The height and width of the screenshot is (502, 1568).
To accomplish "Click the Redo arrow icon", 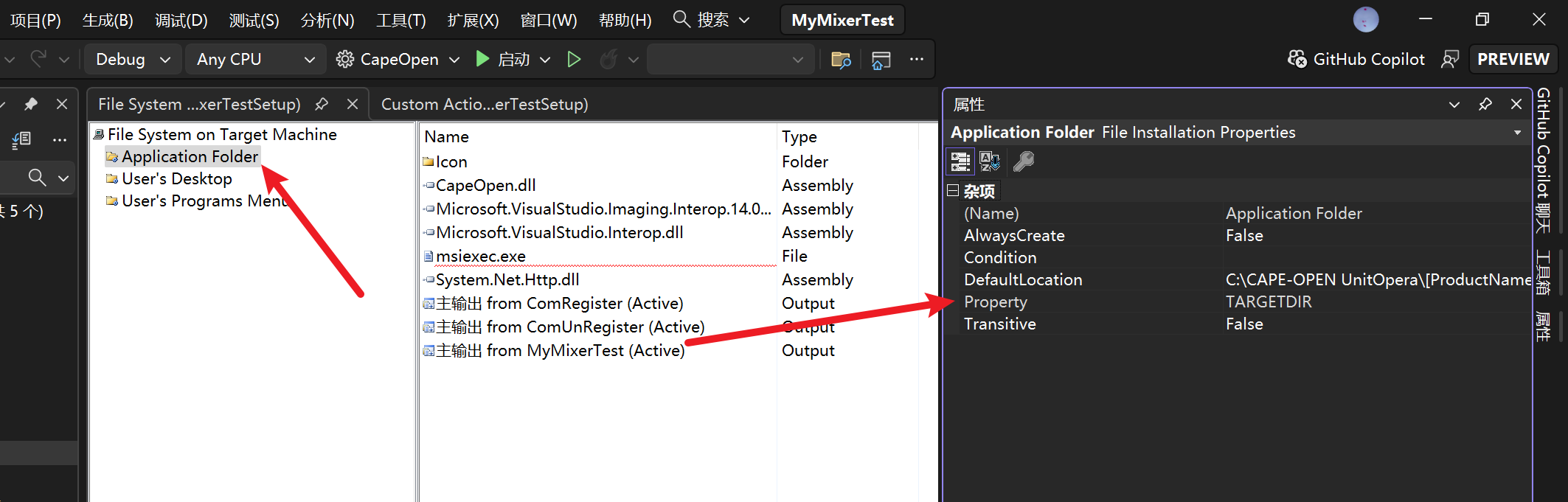I will click(38, 59).
